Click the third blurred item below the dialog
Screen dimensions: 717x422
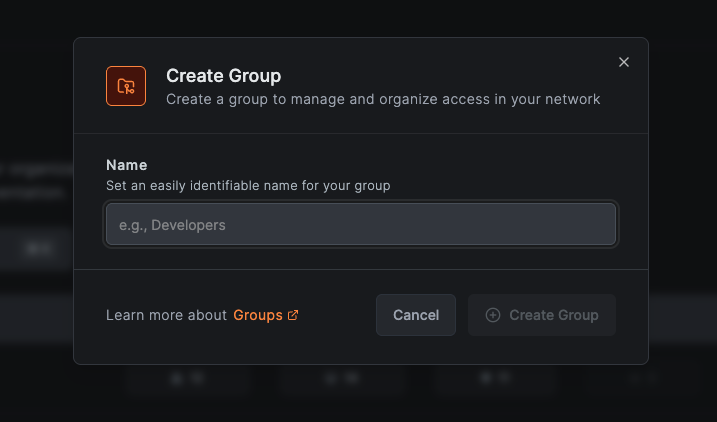click(496, 379)
